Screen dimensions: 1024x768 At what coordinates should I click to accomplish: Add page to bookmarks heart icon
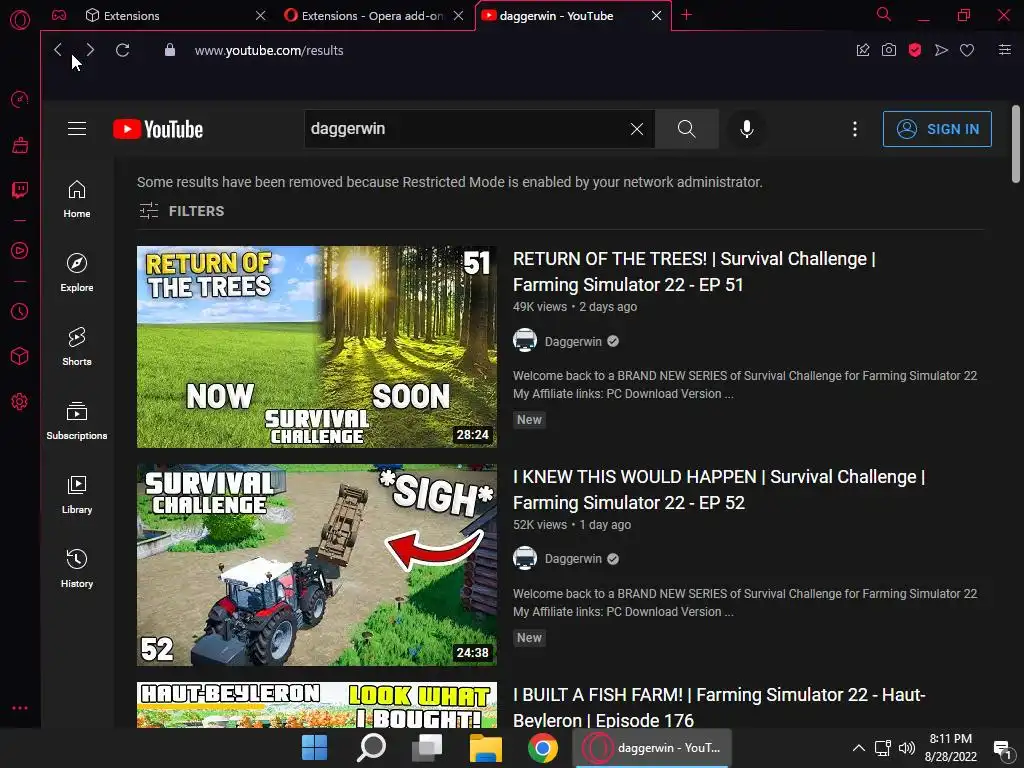(967, 50)
